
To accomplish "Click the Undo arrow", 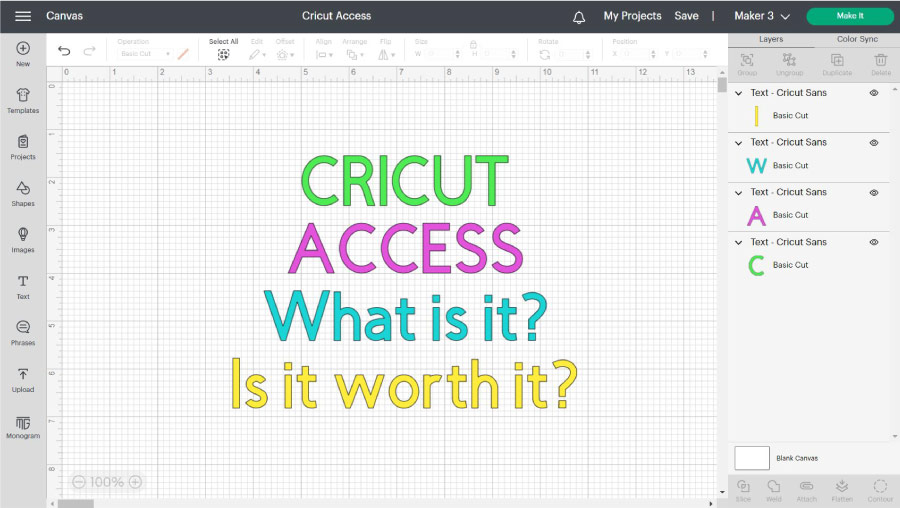I will [x=64, y=51].
